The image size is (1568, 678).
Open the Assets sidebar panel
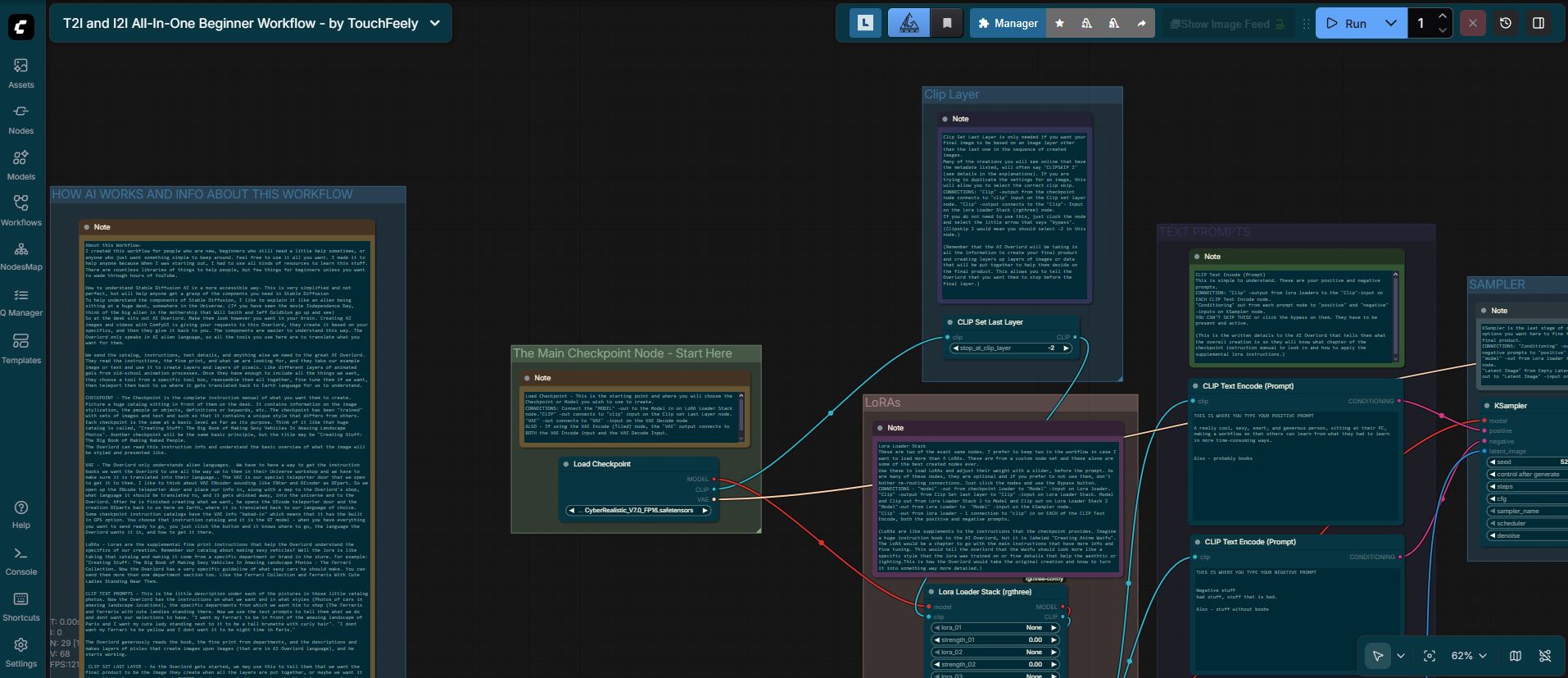(x=21, y=73)
